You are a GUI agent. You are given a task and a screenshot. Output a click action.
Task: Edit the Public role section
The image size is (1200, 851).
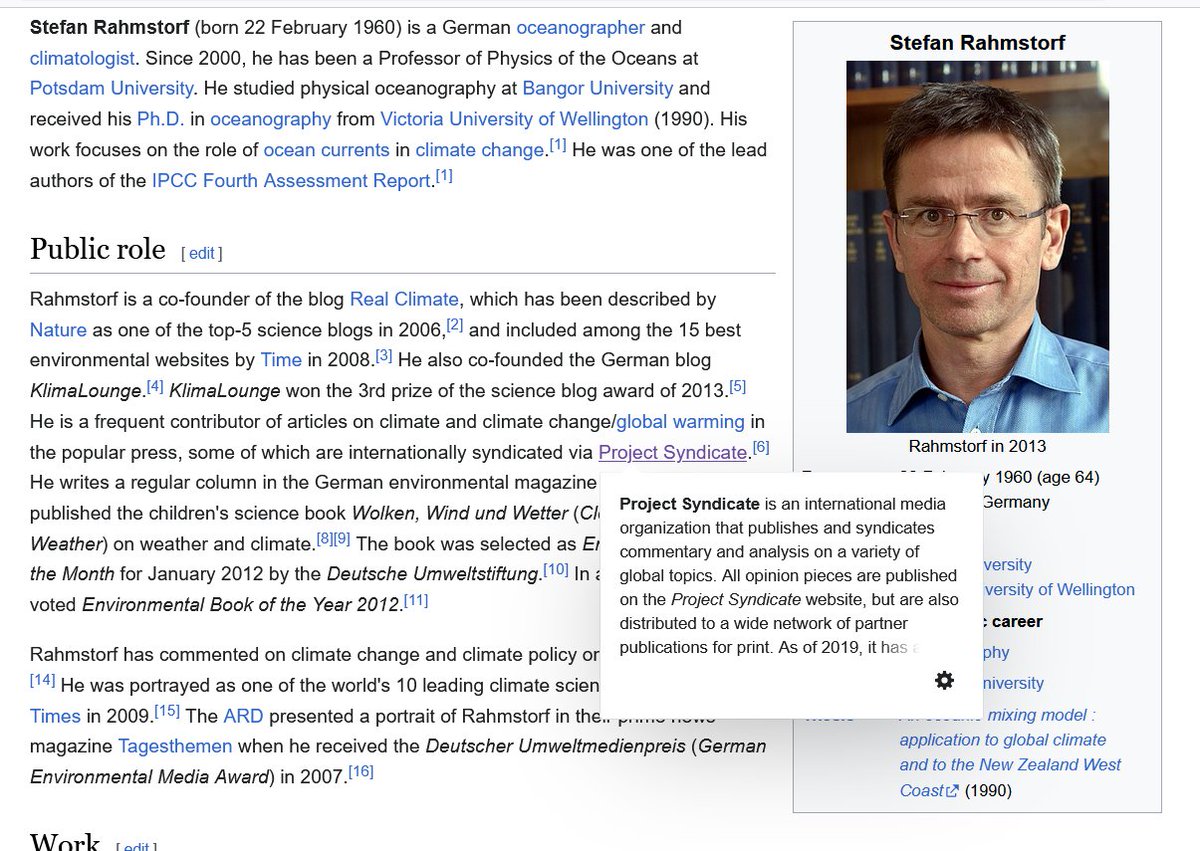[x=202, y=253]
